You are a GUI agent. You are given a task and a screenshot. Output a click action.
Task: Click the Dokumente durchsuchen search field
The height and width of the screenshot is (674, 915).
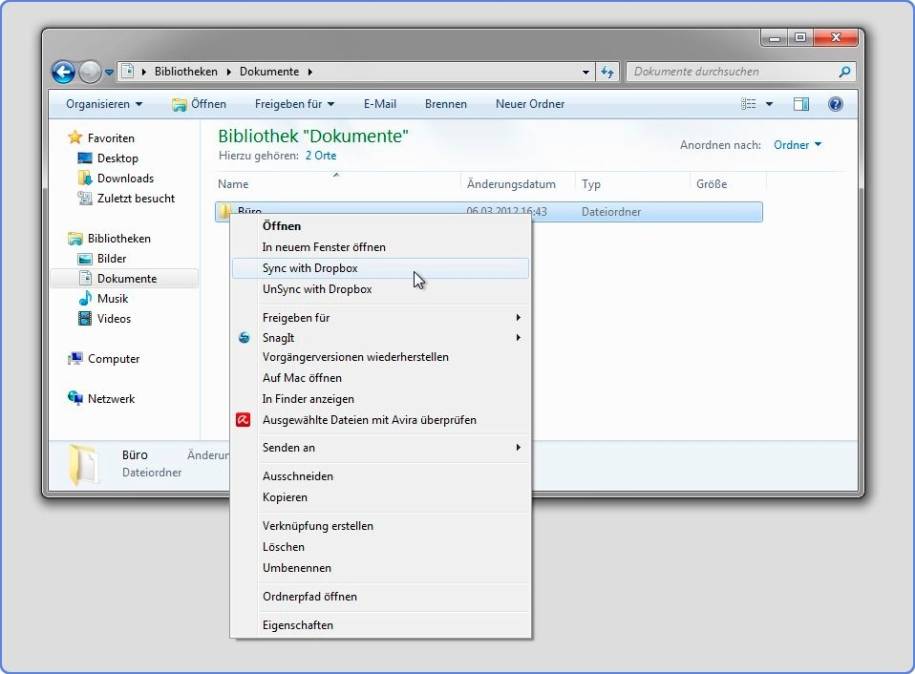[732, 72]
